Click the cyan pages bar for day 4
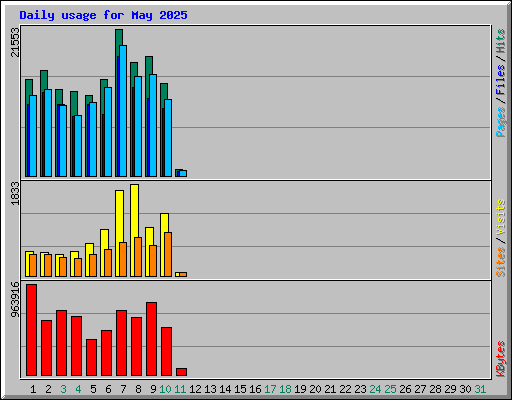This screenshot has width=512, height=400. tap(78, 146)
